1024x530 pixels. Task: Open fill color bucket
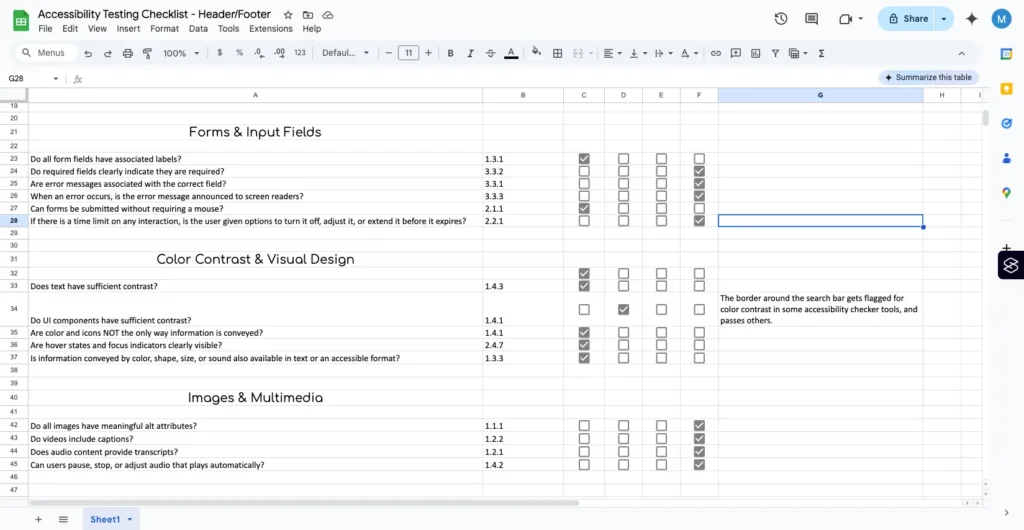tap(536, 53)
